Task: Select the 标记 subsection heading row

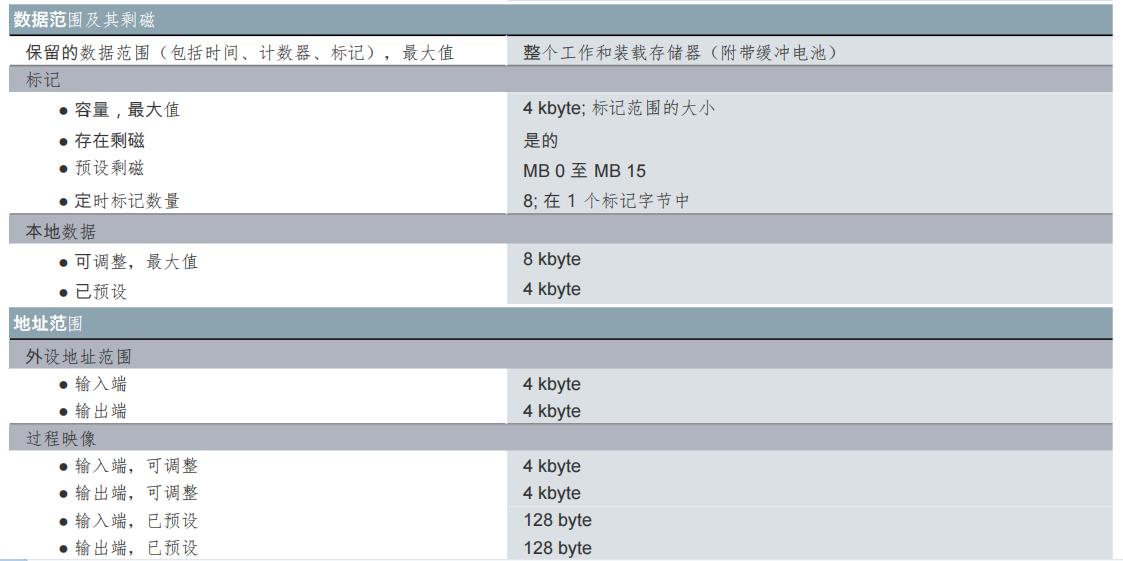Action: coord(43,80)
